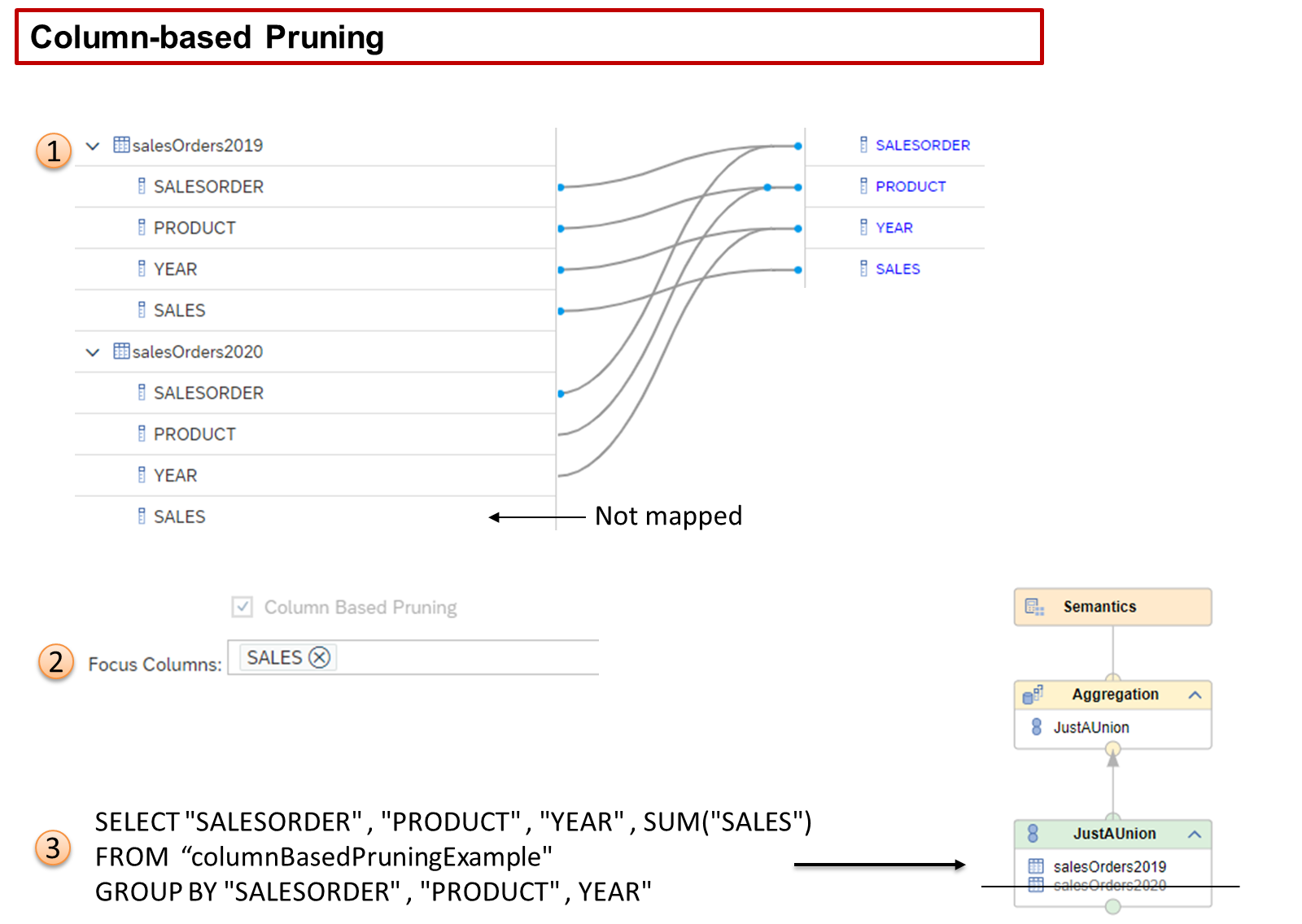Click the output PRODUCT column label

point(910,186)
